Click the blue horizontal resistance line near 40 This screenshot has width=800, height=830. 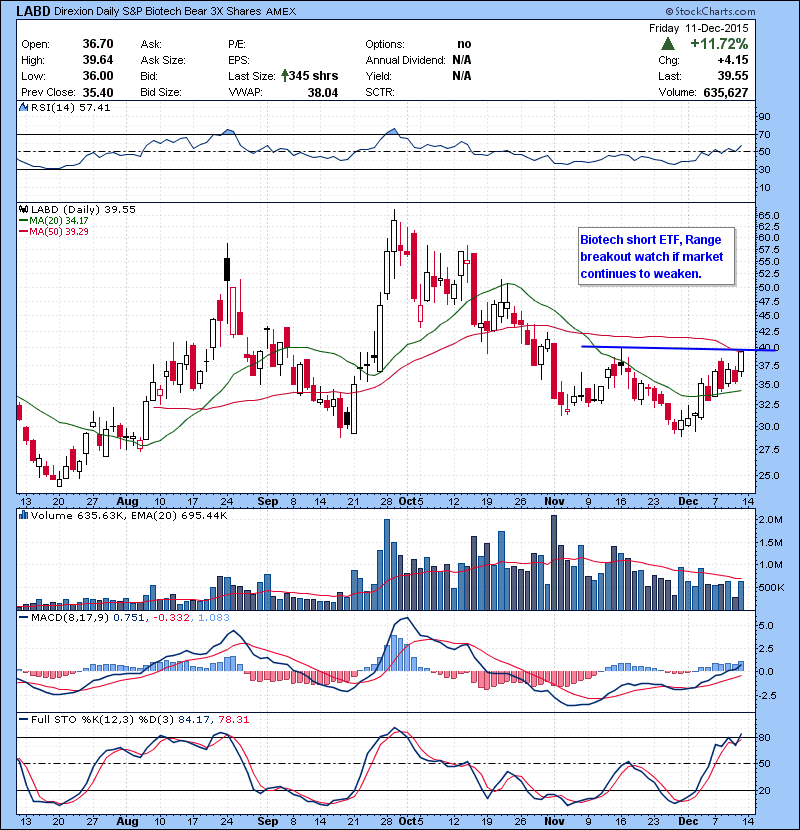679,348
